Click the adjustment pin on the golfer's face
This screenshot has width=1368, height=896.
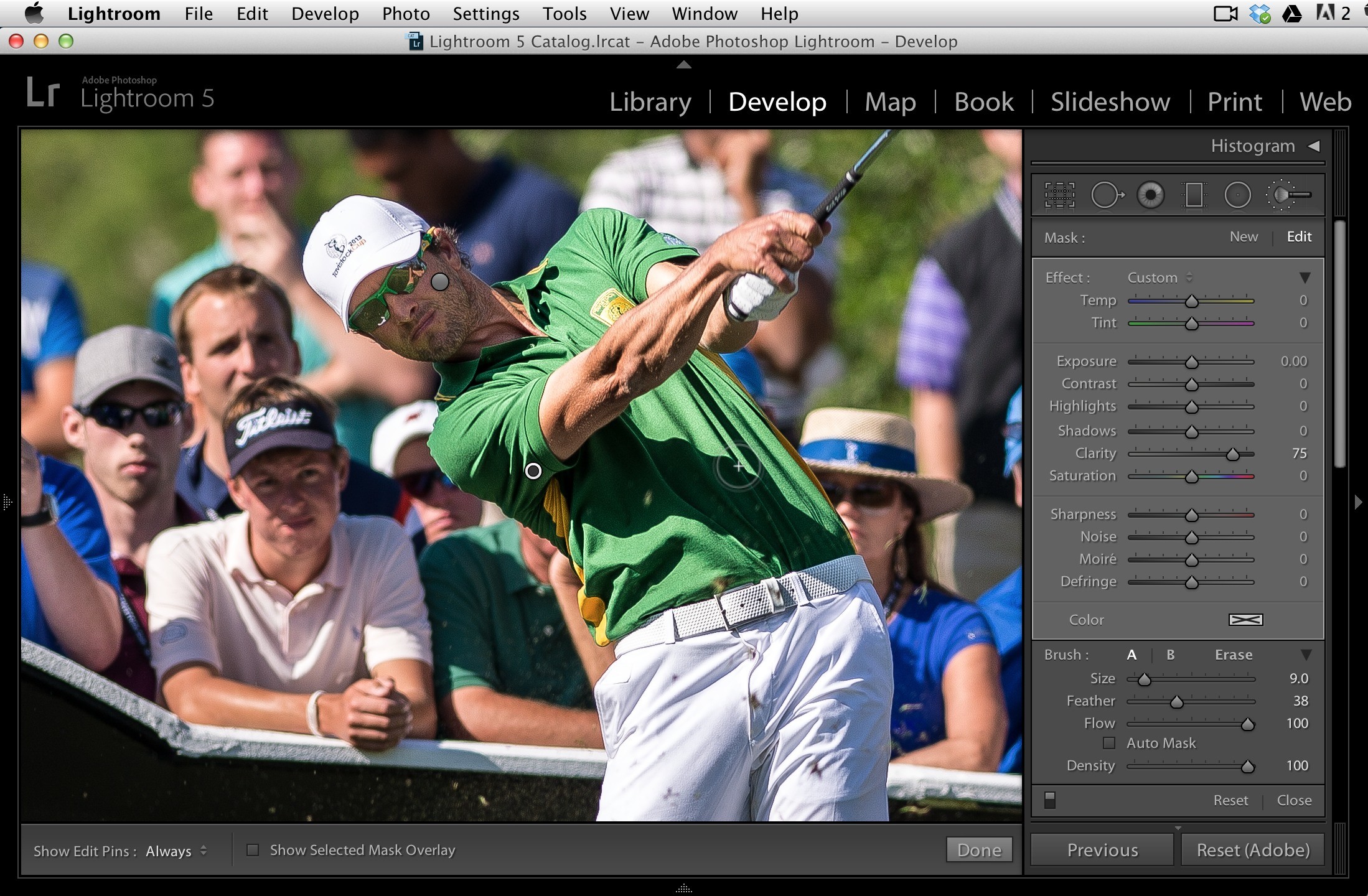[x=440, y=282]
